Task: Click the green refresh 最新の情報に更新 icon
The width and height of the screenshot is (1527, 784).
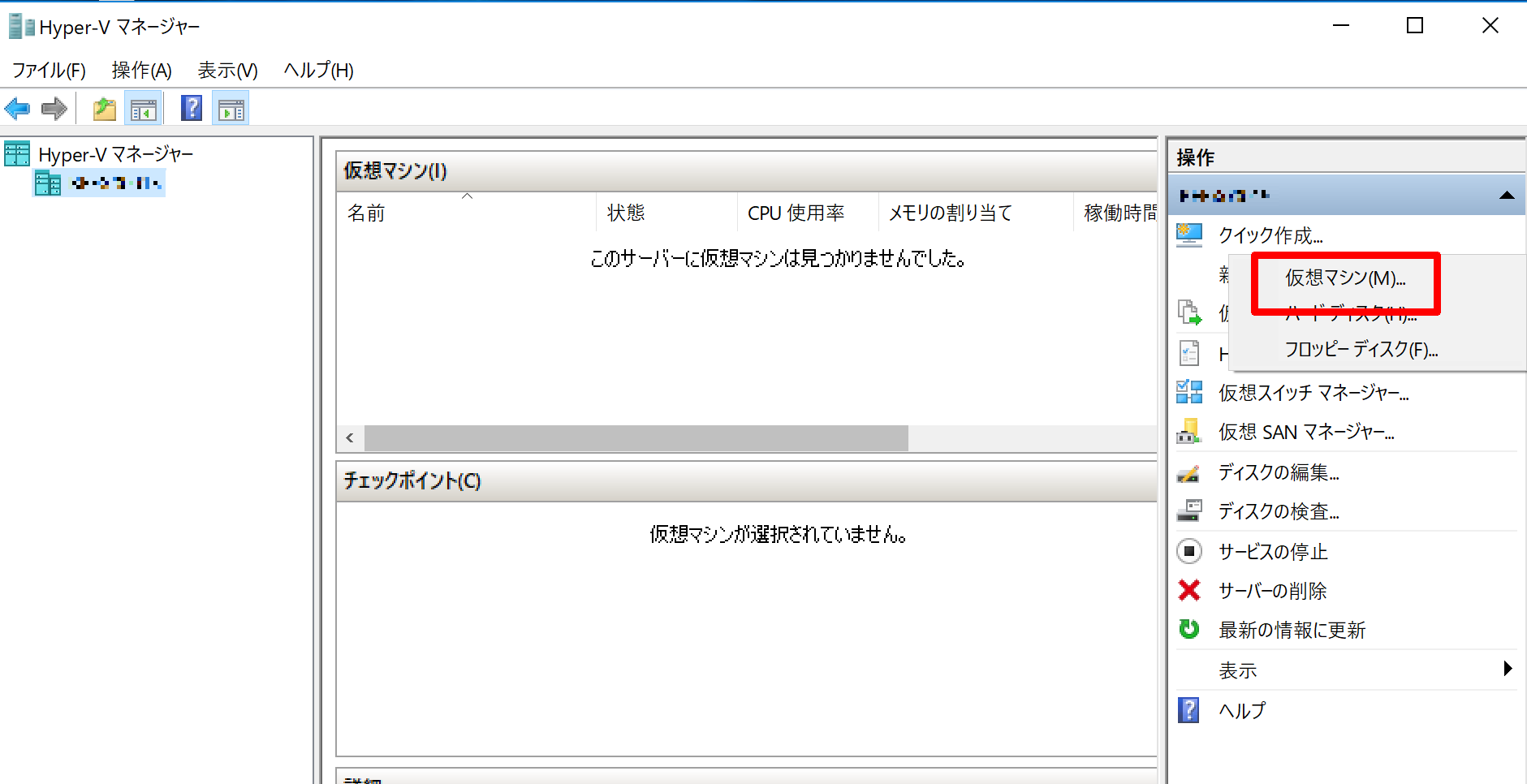Action: tap(1189, 629)
